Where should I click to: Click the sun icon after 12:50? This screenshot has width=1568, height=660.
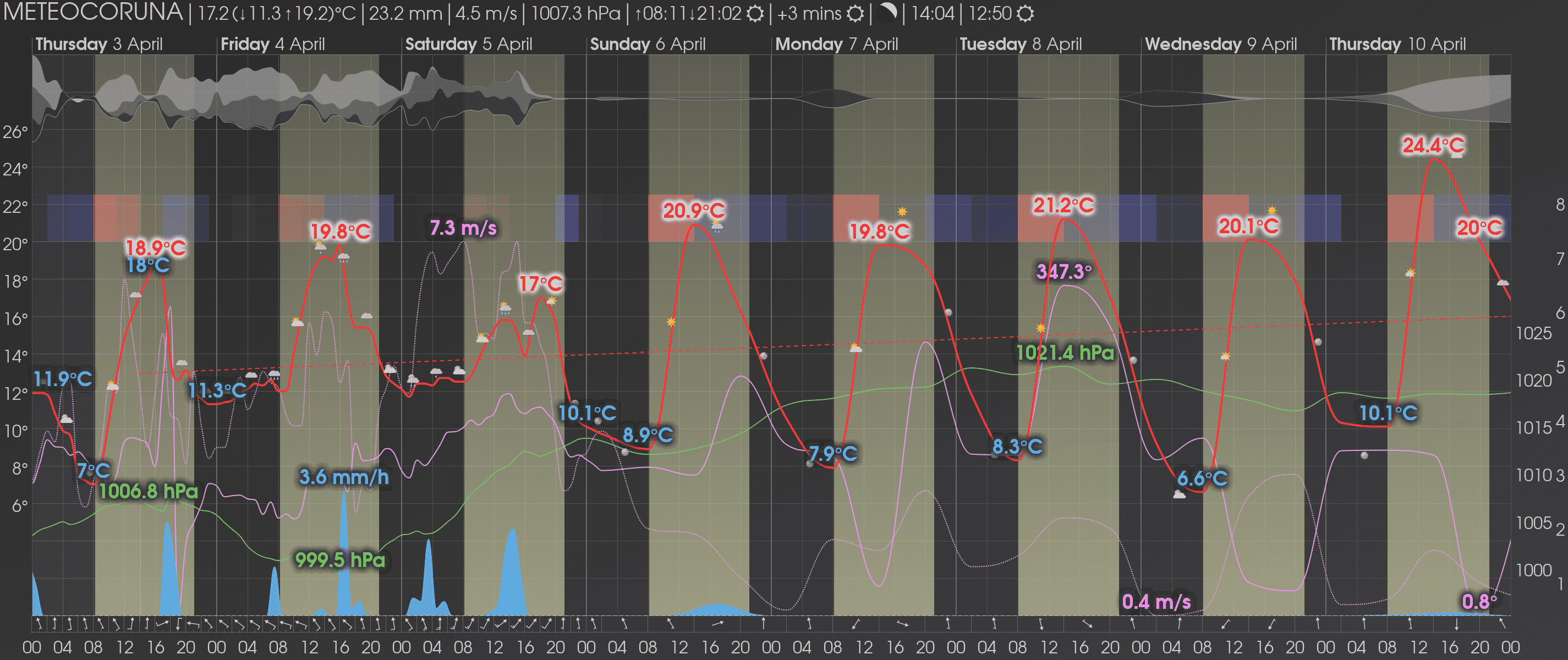point(1026,13)
